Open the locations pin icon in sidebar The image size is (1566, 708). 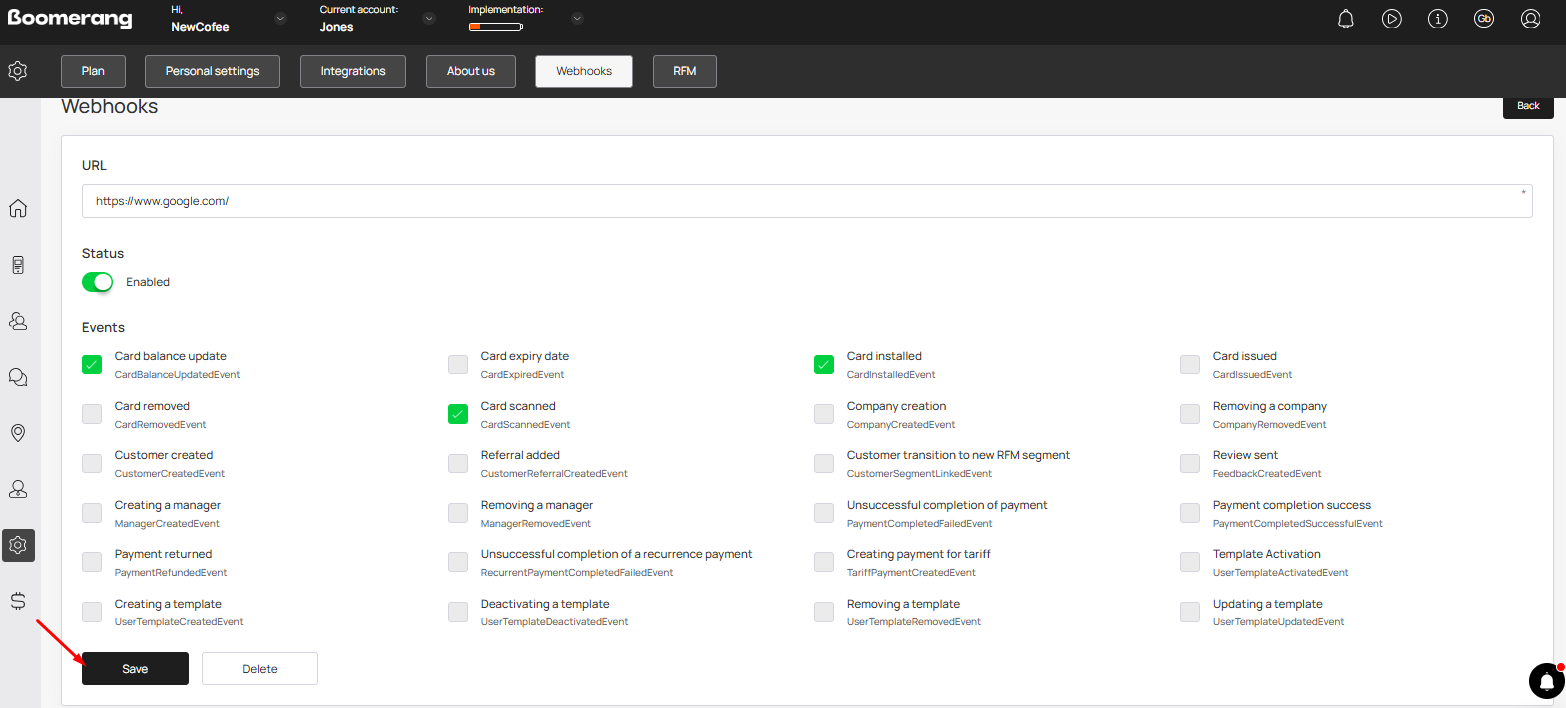click(x=18, y=433)
